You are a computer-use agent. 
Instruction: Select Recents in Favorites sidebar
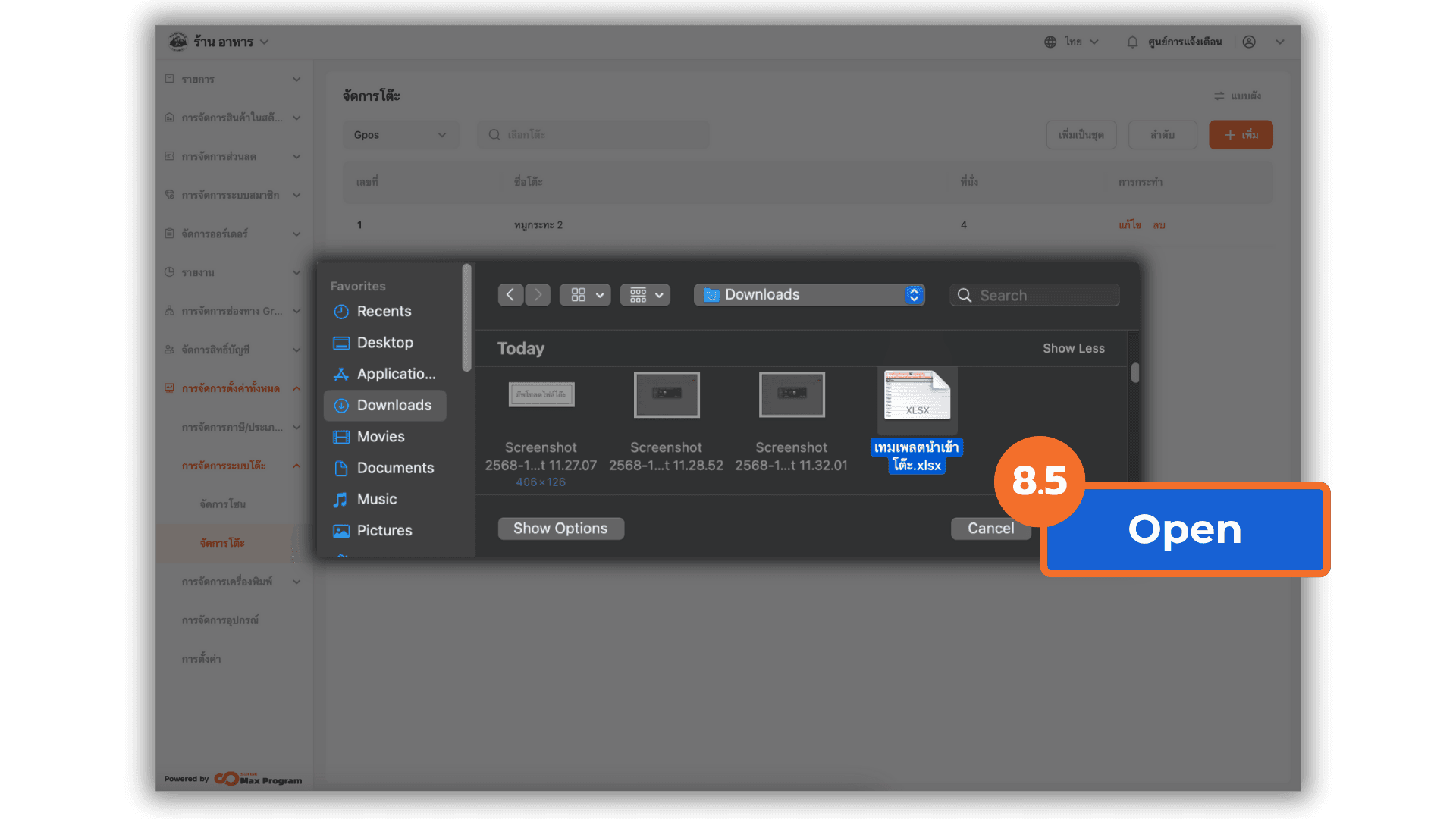[384, 312]
